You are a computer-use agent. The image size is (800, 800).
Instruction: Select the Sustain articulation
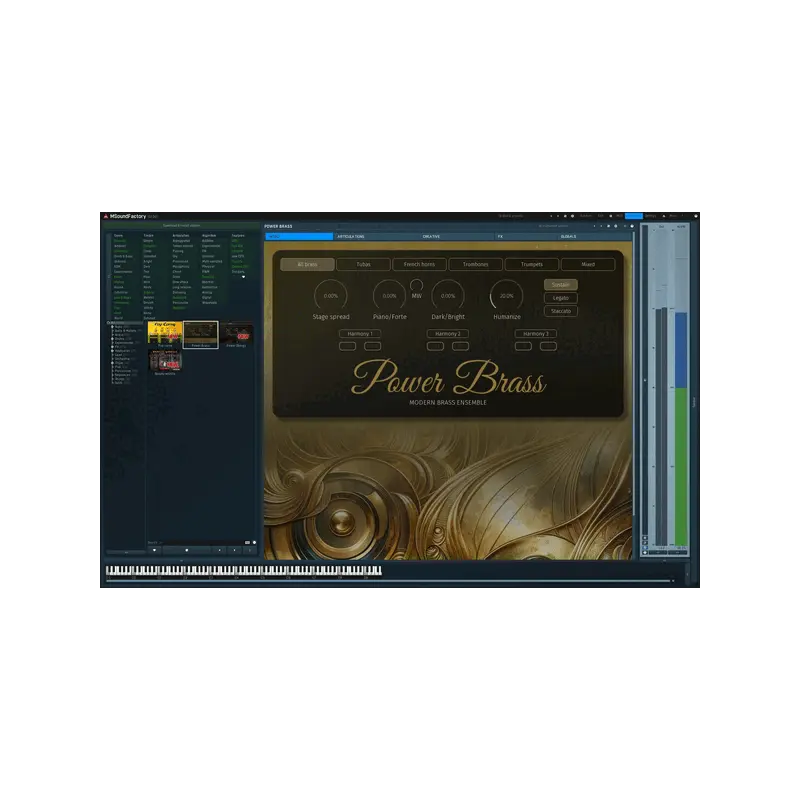[x=561, y=285]
